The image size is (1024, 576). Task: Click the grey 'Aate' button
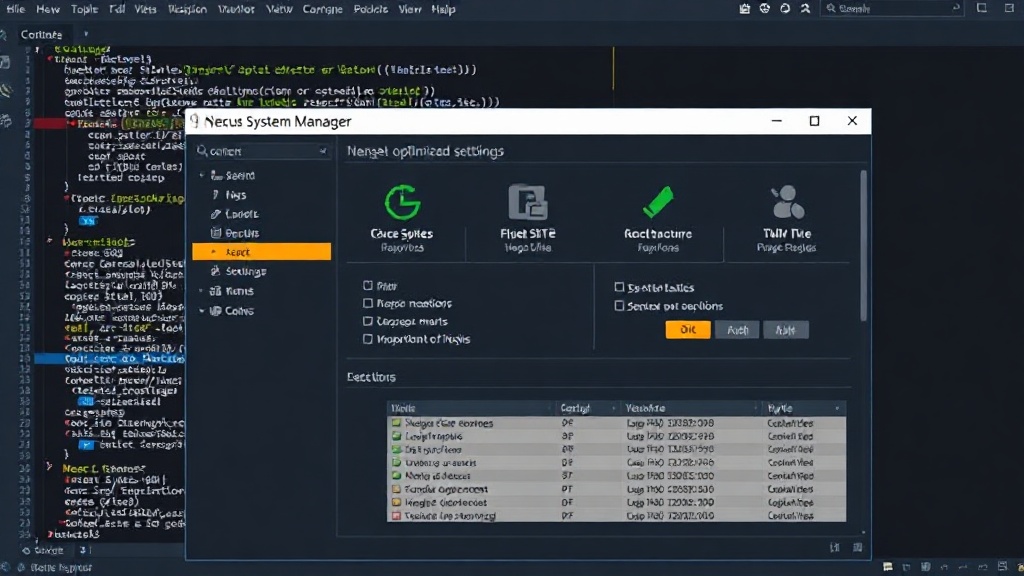pyautogui.click(x=786, y=330)
